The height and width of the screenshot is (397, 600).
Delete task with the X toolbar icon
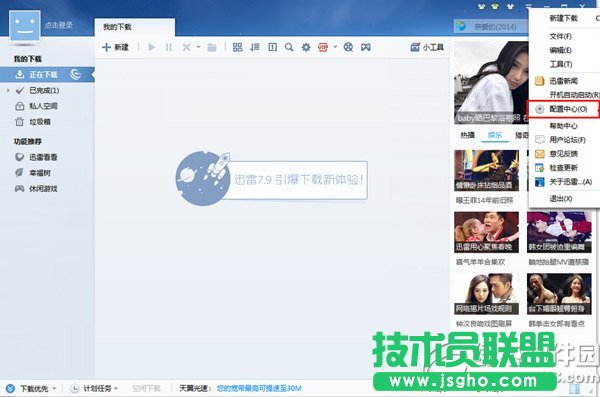(x=186, y=47)
